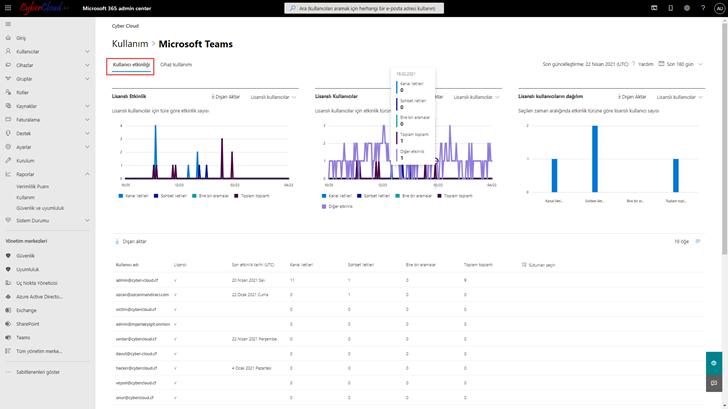Open the app launcher hamburger menu
This screenshot has height=409, width=728.
(x=8, y=8)
